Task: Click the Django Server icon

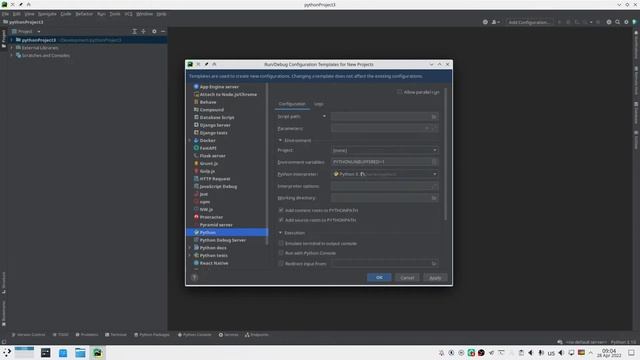Action: (196, 125)
